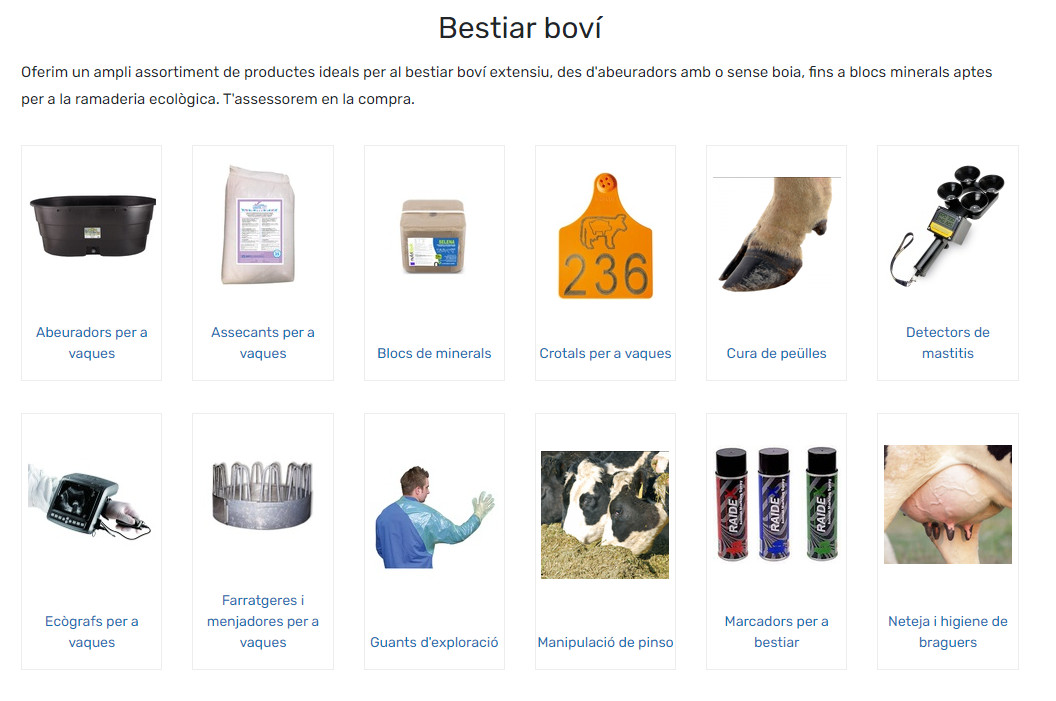
Task: Open the man wearing exploration glove image
Action: coord(434,516)
